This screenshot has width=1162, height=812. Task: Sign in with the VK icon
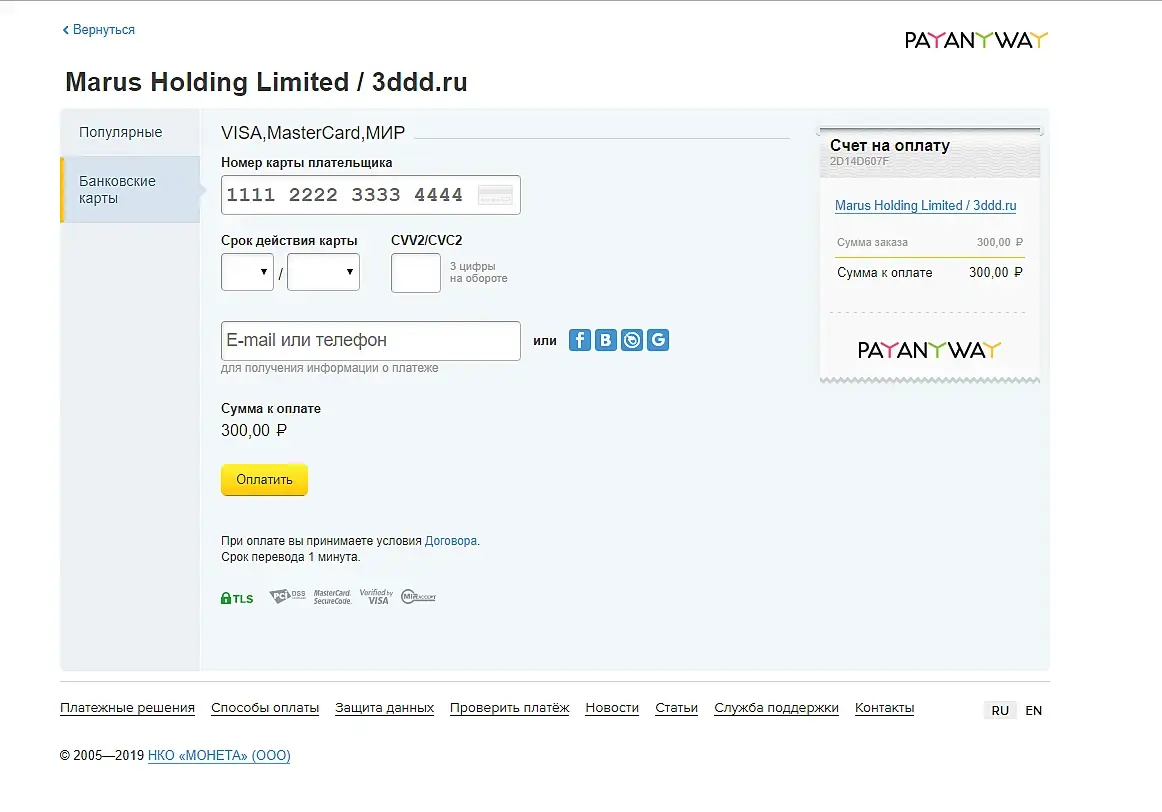click(x=606, y=340)
